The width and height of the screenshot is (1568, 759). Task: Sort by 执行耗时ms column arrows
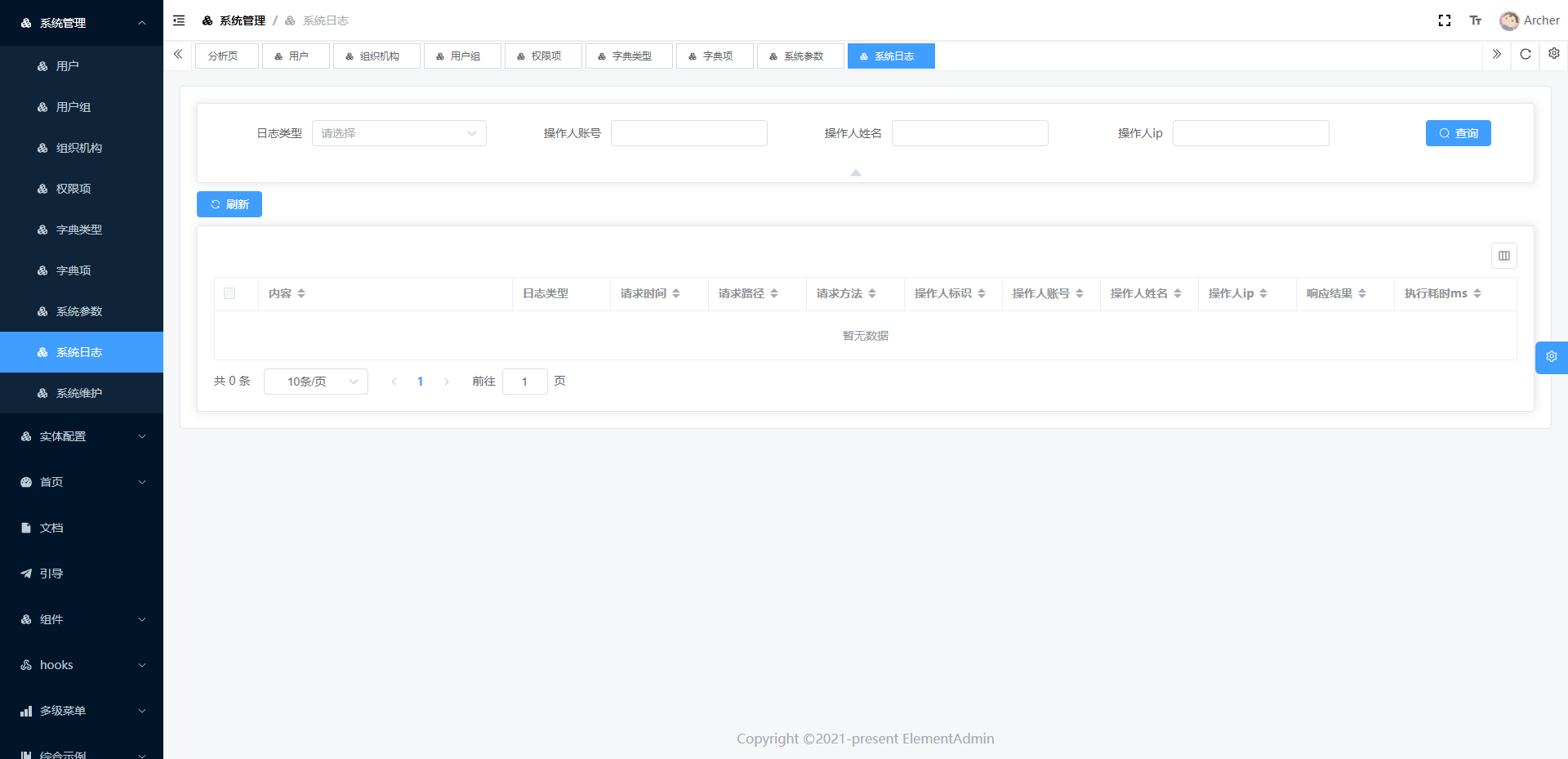1477,293
